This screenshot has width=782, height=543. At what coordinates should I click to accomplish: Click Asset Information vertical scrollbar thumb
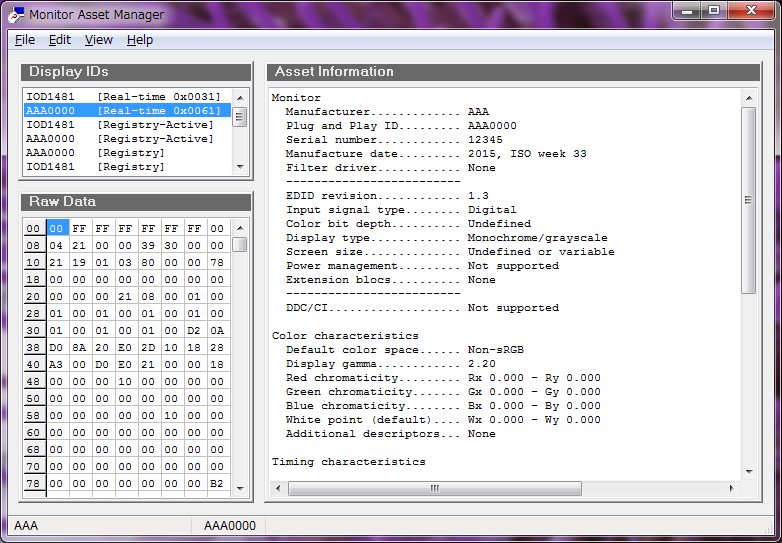749,200
